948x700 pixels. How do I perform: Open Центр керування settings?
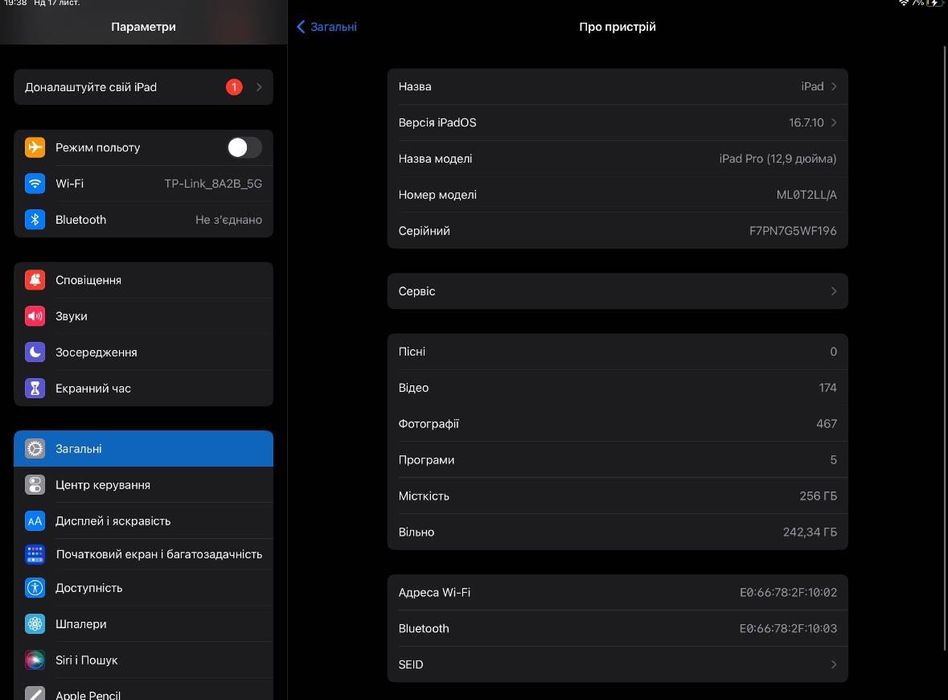pos(143,485)
